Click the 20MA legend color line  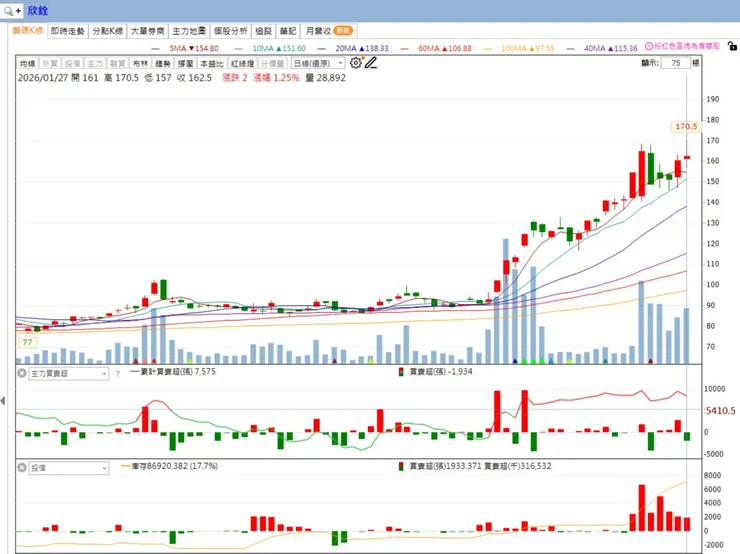[321, 49]
